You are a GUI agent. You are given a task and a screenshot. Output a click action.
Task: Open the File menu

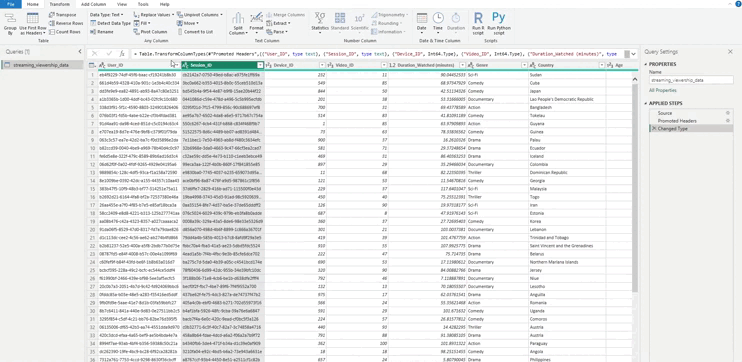coord(11,4)
